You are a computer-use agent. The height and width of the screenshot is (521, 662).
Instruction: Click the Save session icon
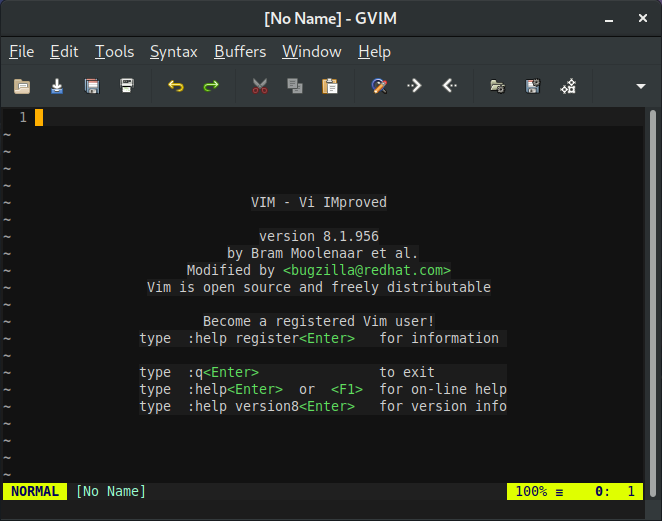[533, 86]
